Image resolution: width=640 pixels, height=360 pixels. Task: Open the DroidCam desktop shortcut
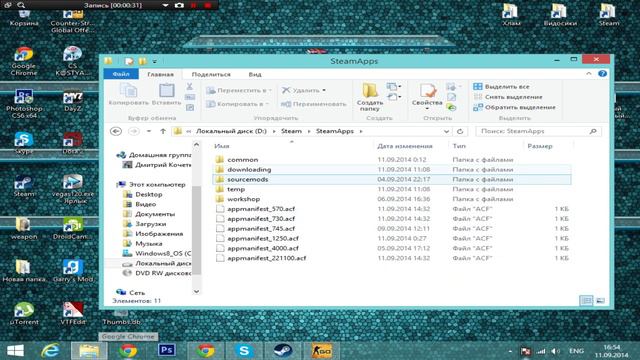[73, 229]
